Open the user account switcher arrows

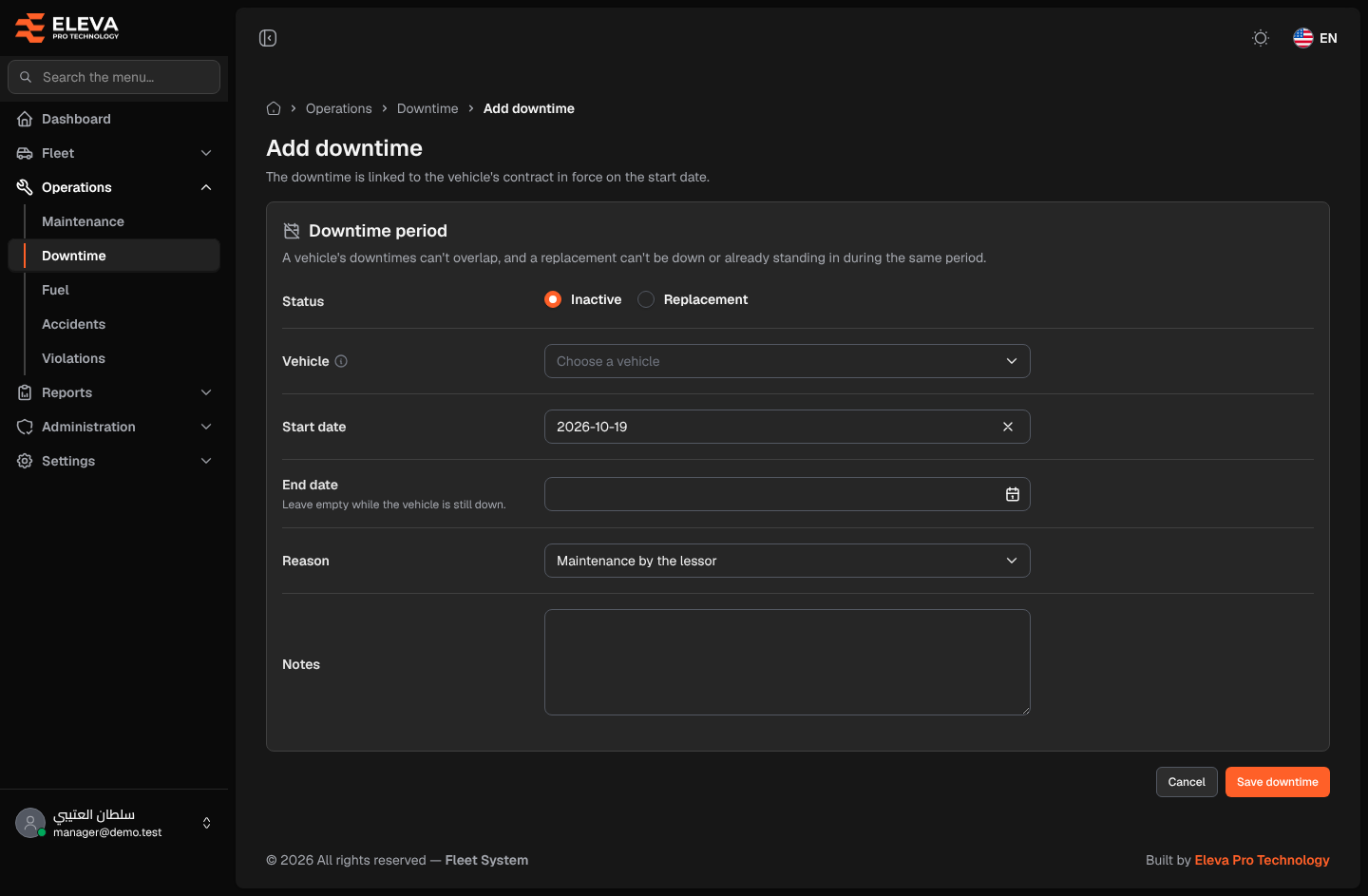207,823
